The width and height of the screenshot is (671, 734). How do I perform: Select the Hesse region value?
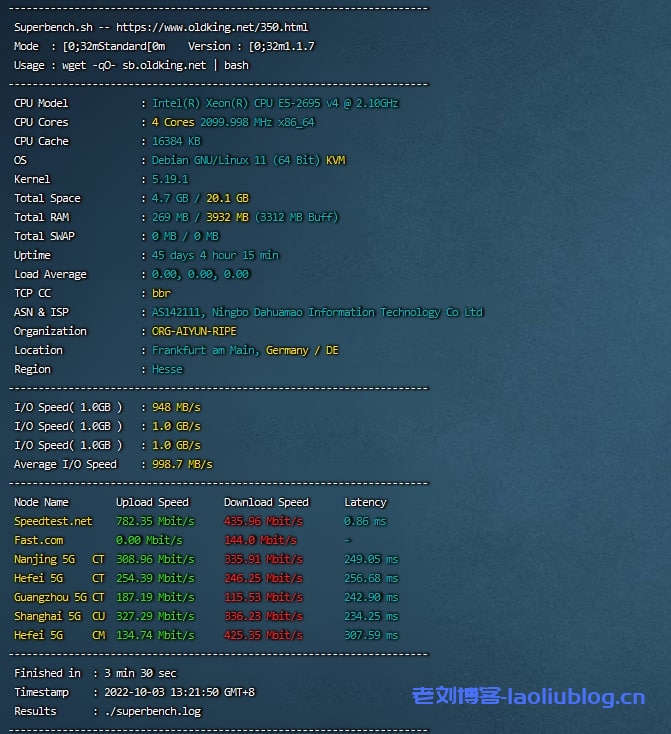pyautogui.click(x=167, y=369)
